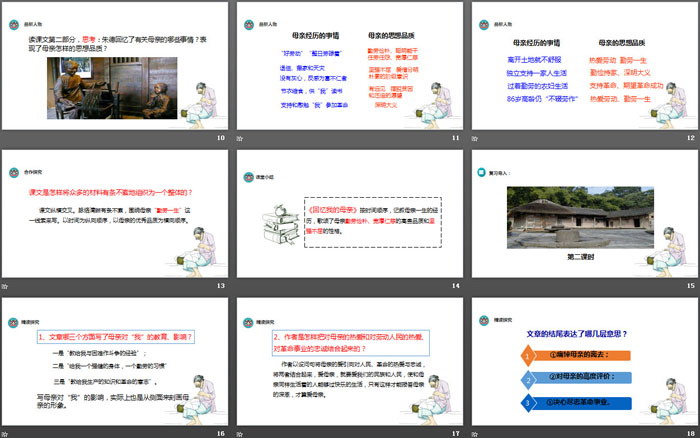
Task: Select slide 18 thumbnail with three numbered bars
Action: click(x=586, y=359)
